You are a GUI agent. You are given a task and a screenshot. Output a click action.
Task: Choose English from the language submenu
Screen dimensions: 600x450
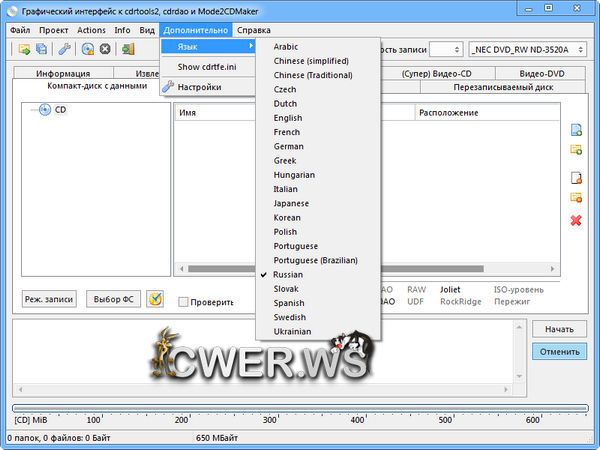tap(288, 118)
